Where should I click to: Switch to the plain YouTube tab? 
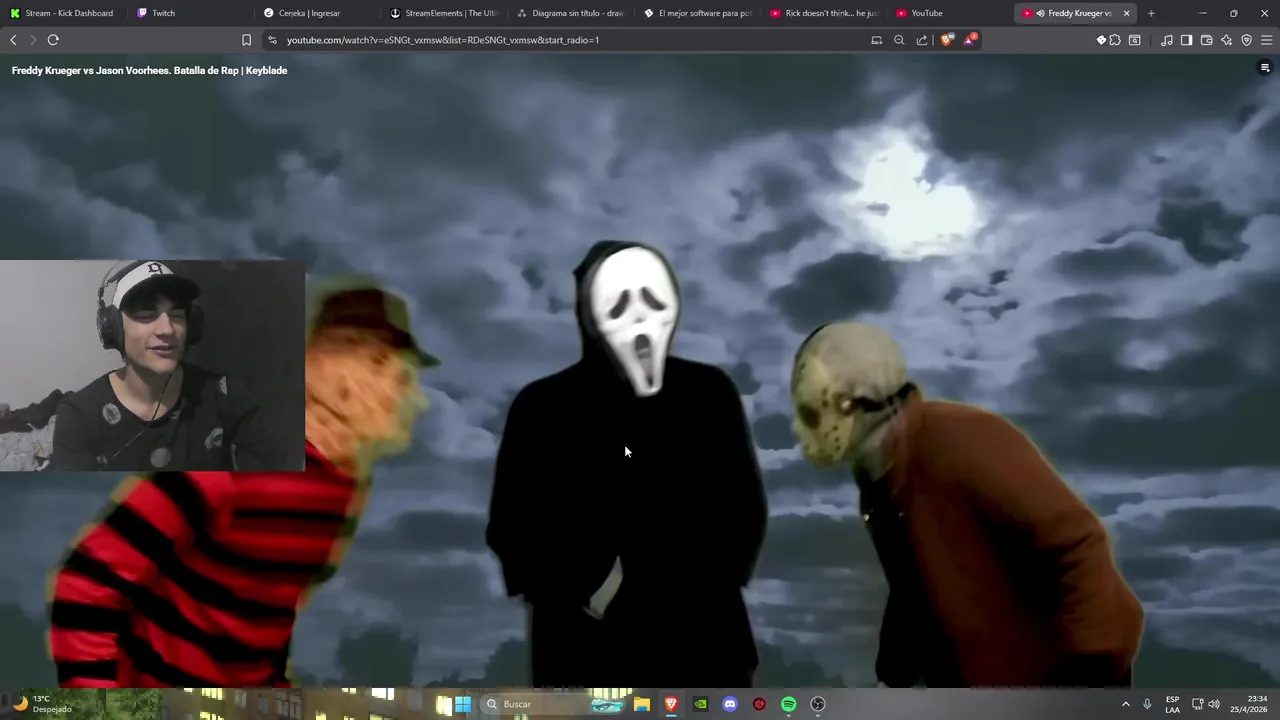(x=949, y=13)
